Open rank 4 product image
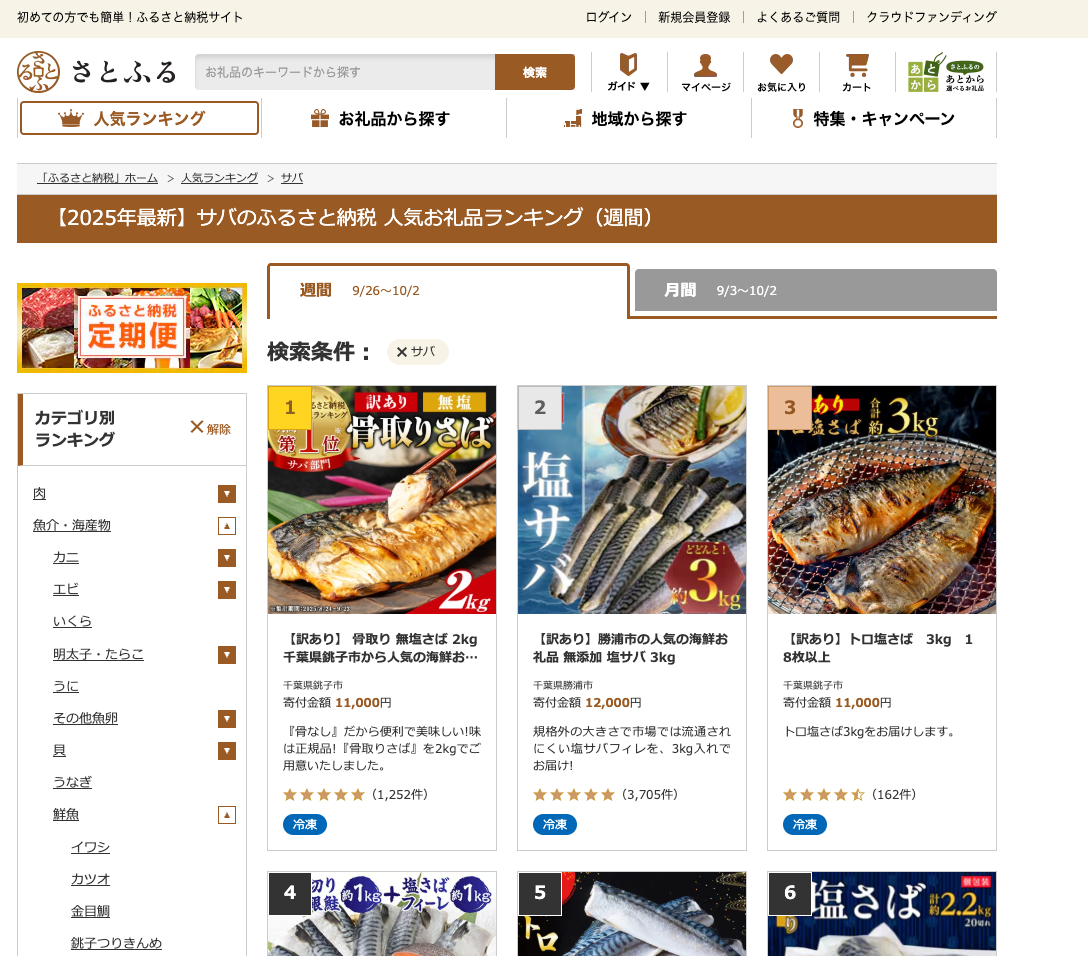The width and height of the screenshot is (1088, 956). coord(382,914)
